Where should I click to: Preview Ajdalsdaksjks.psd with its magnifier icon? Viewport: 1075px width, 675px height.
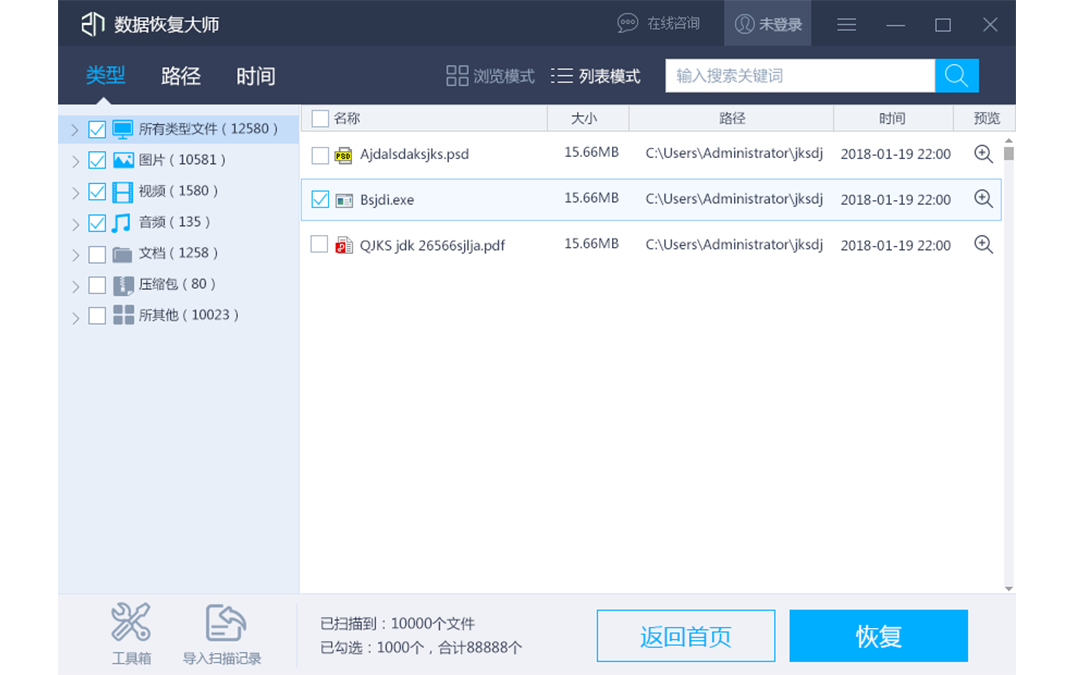click(x=982, y=155)
